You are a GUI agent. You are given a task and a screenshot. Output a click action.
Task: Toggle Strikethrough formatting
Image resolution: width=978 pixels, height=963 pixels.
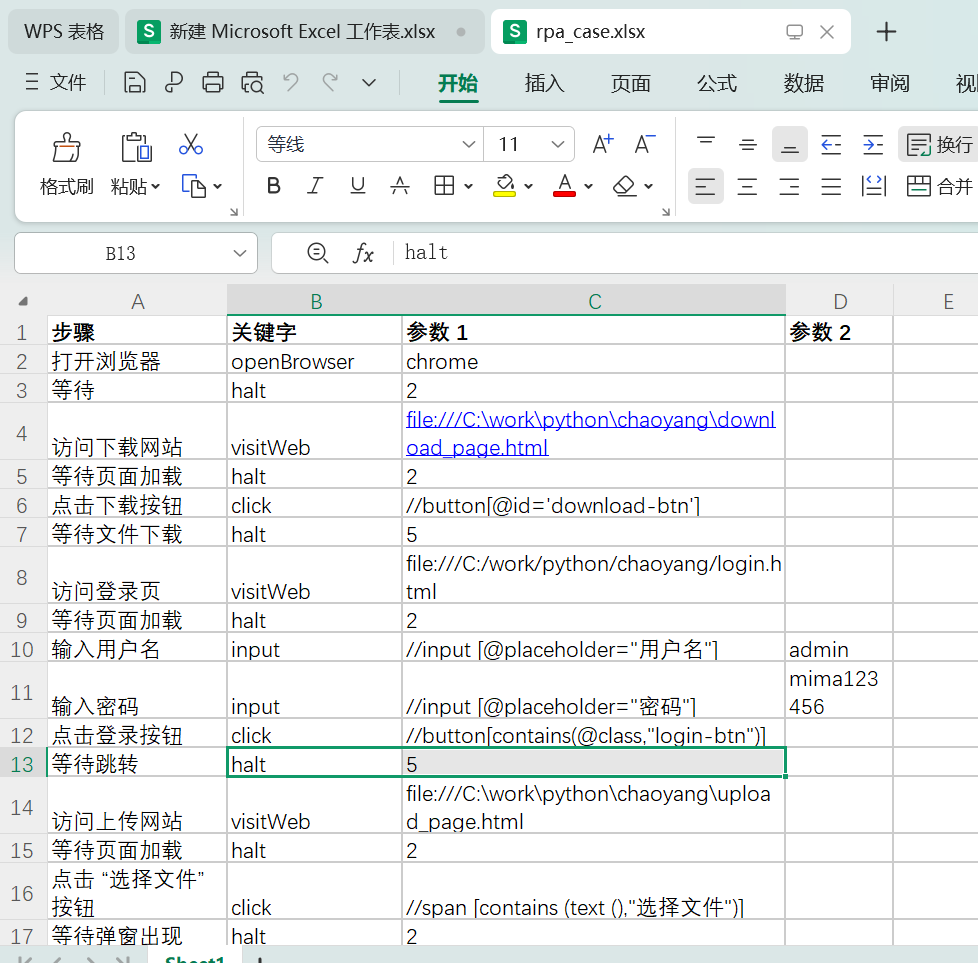click(400, 185)
